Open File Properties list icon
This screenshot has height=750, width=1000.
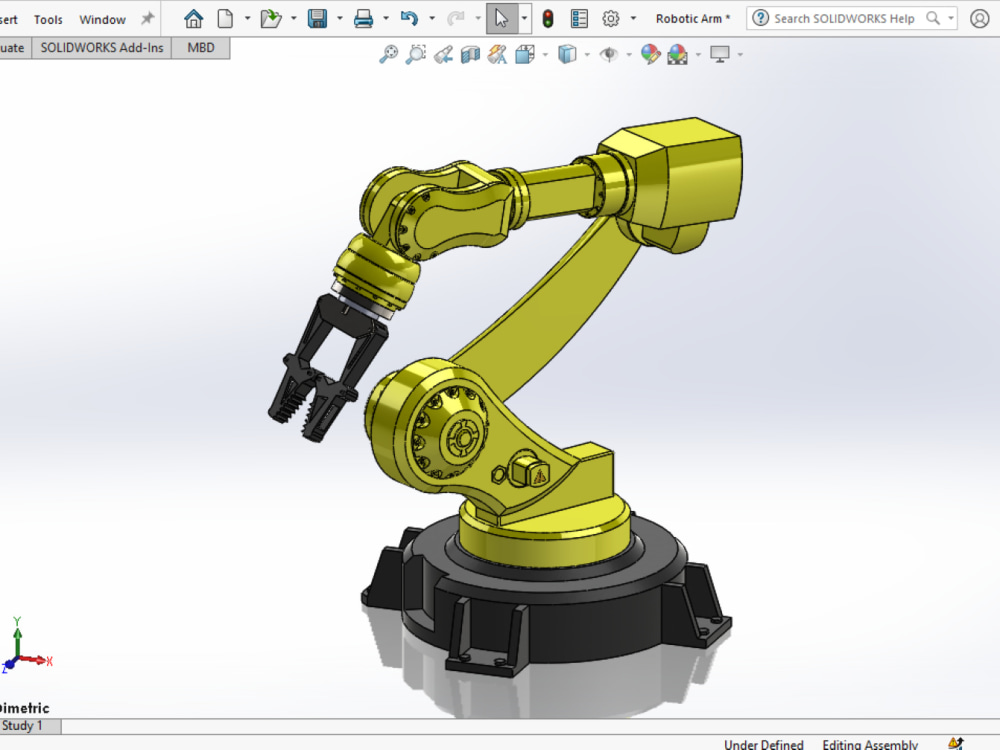pos(579,18)
